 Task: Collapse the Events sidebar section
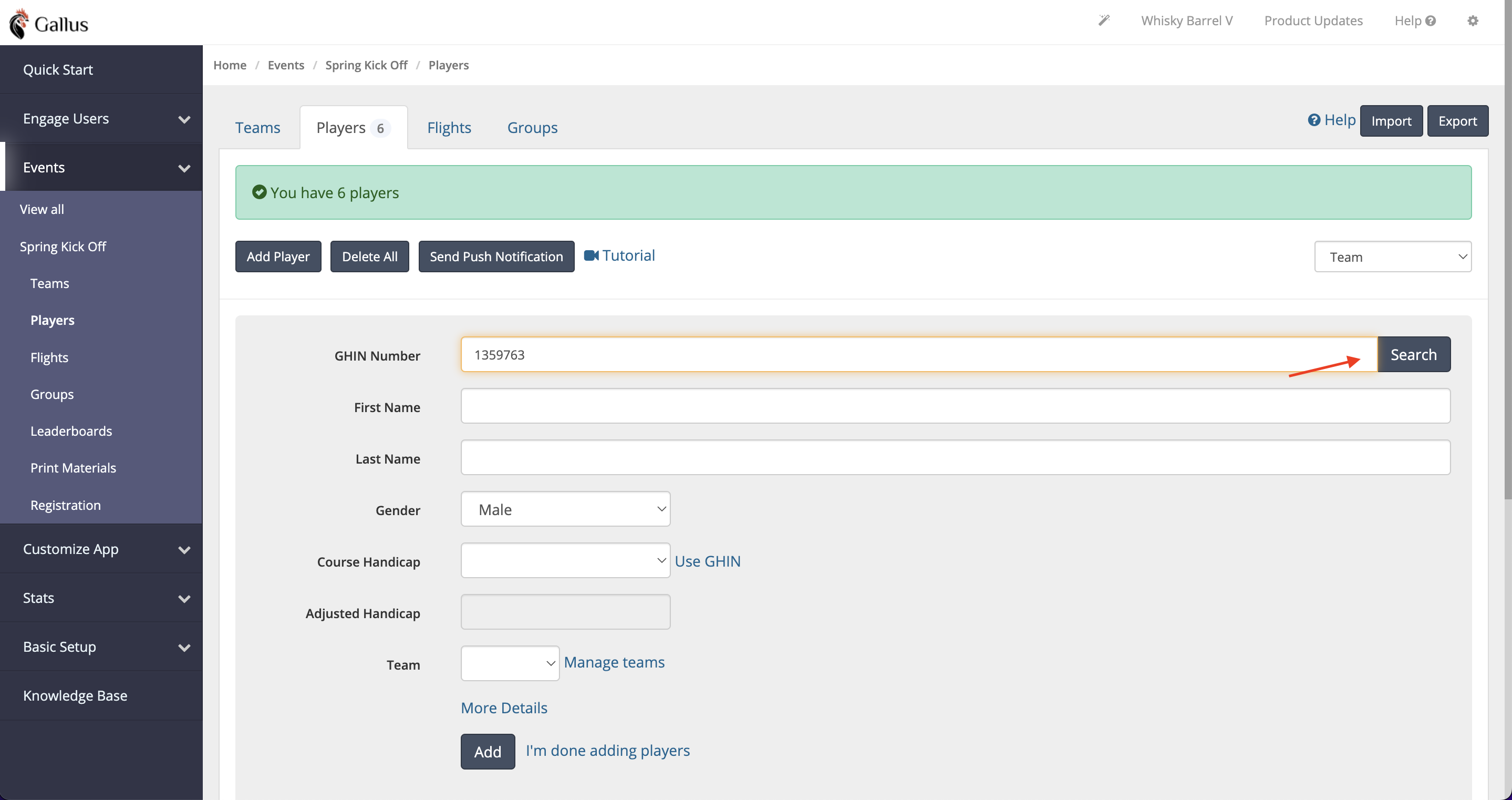pos(101,167)
